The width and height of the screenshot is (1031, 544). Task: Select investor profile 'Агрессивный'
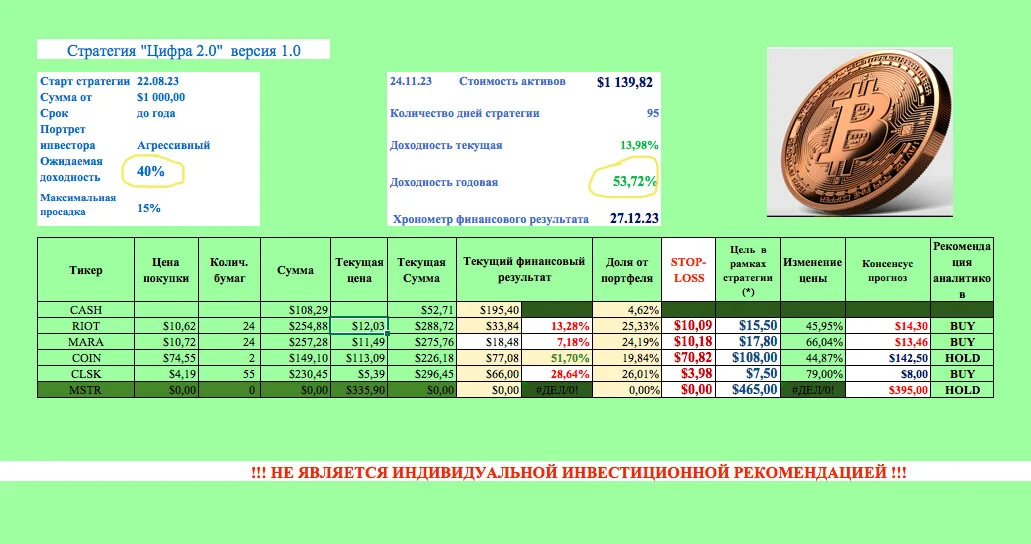[x=174, y=145]
